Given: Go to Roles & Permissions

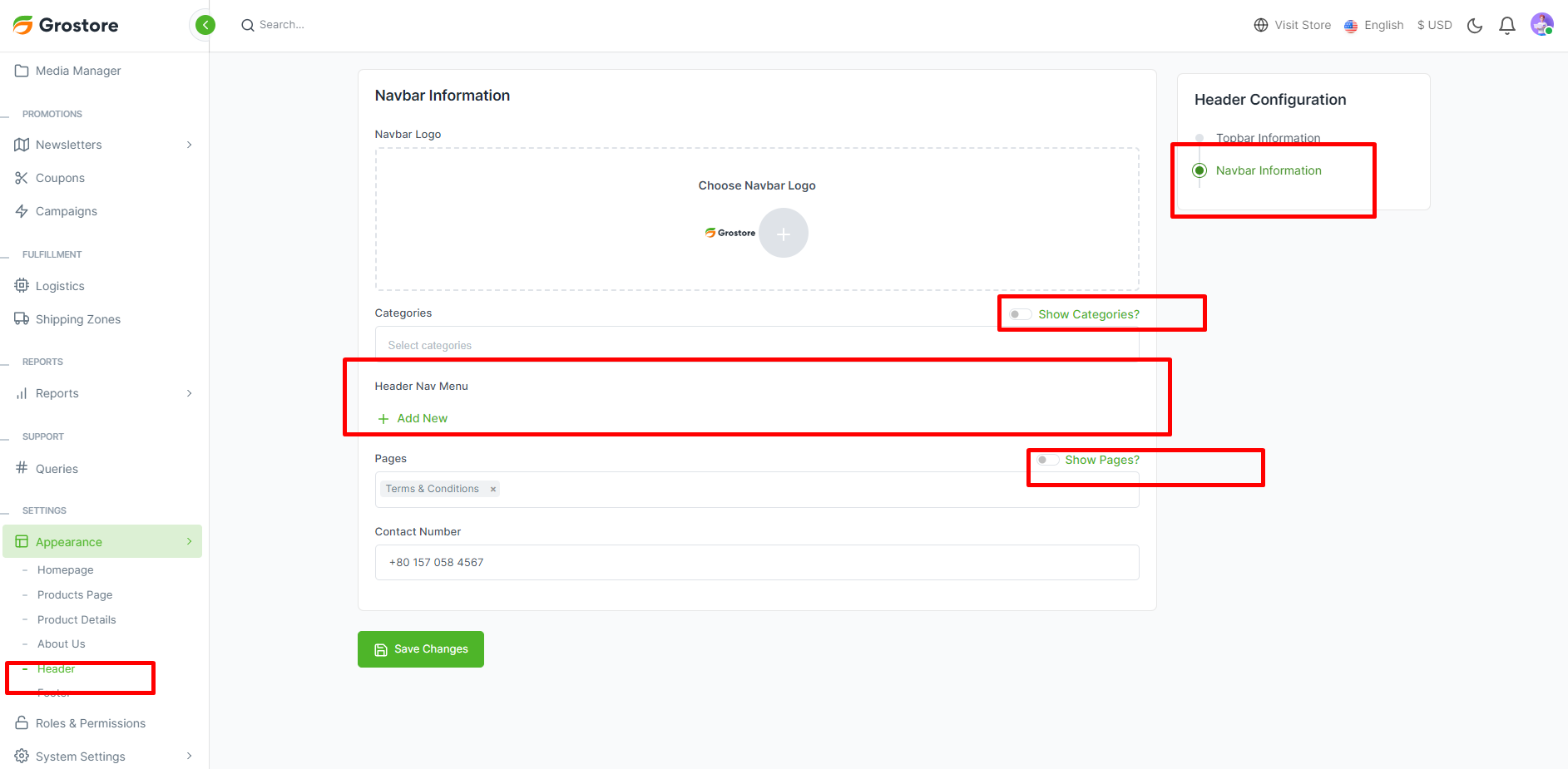Looking at the screenshot, I should (x=90, y=723).
